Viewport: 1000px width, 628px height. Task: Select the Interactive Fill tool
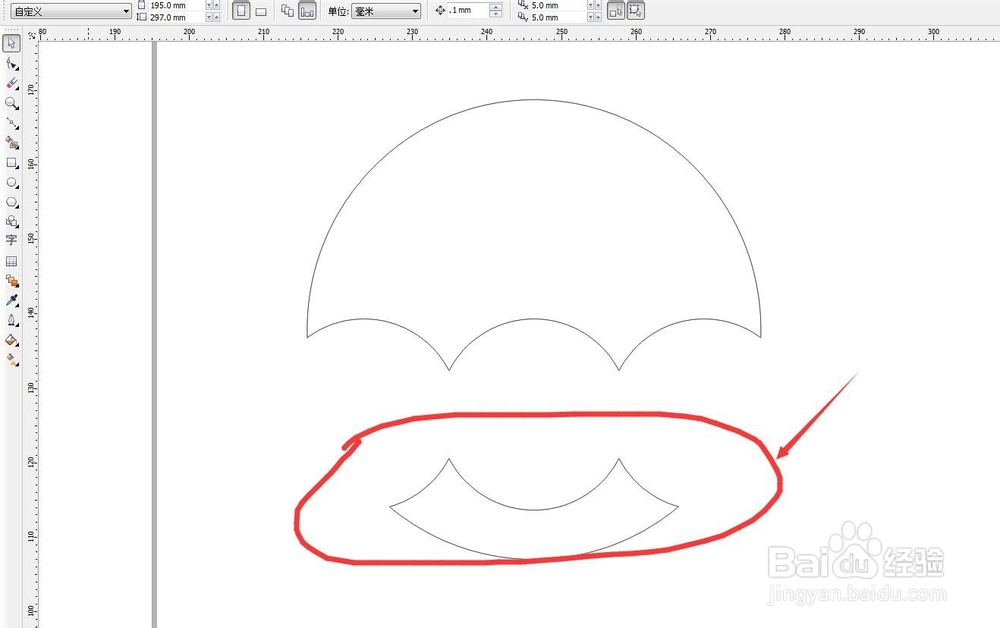(11, 360)
